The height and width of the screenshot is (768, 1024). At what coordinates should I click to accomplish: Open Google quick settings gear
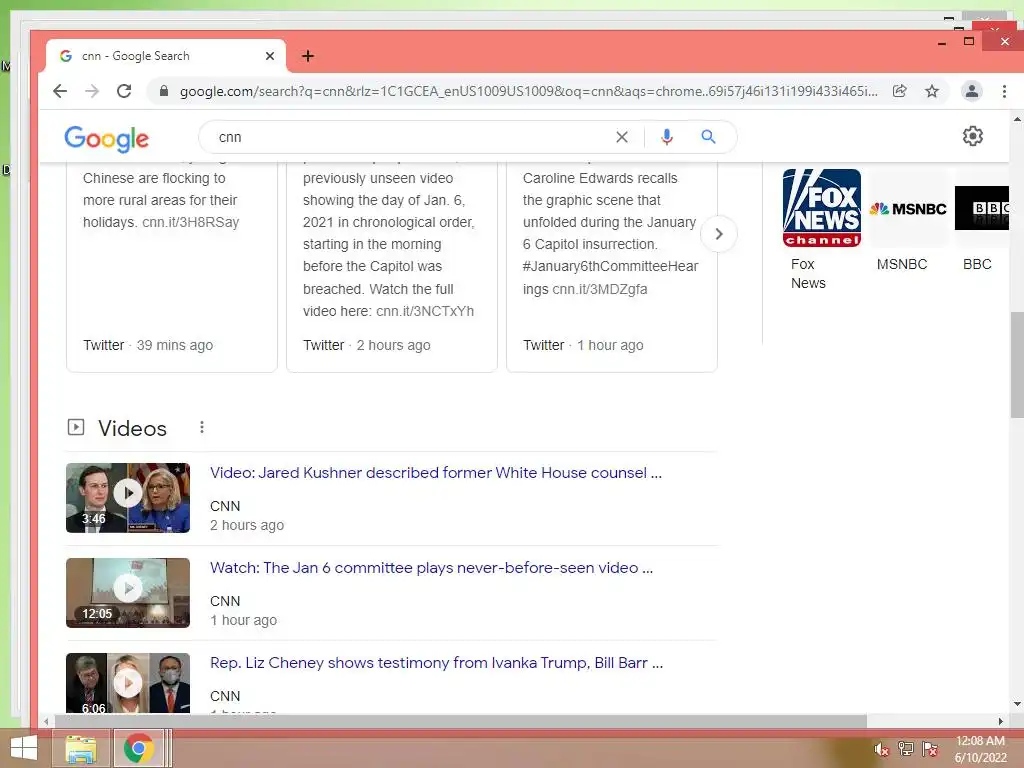pyautogui.click(x=972, y=136)
